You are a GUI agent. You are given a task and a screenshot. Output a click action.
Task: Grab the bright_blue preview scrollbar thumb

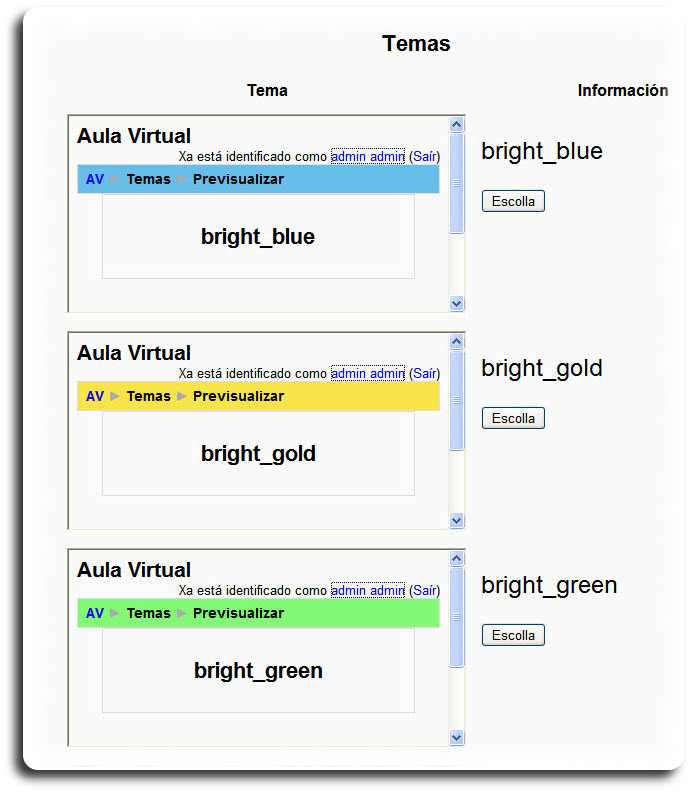457,183
